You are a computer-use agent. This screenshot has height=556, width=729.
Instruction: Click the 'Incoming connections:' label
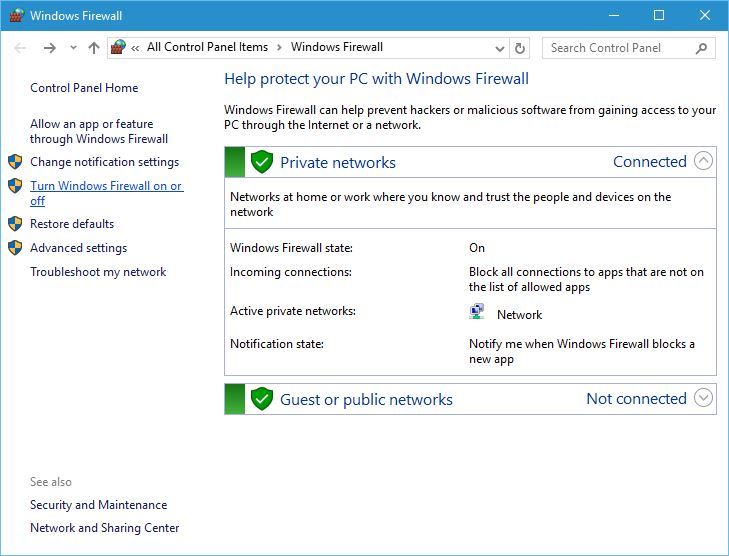click(x=291, y=272)
